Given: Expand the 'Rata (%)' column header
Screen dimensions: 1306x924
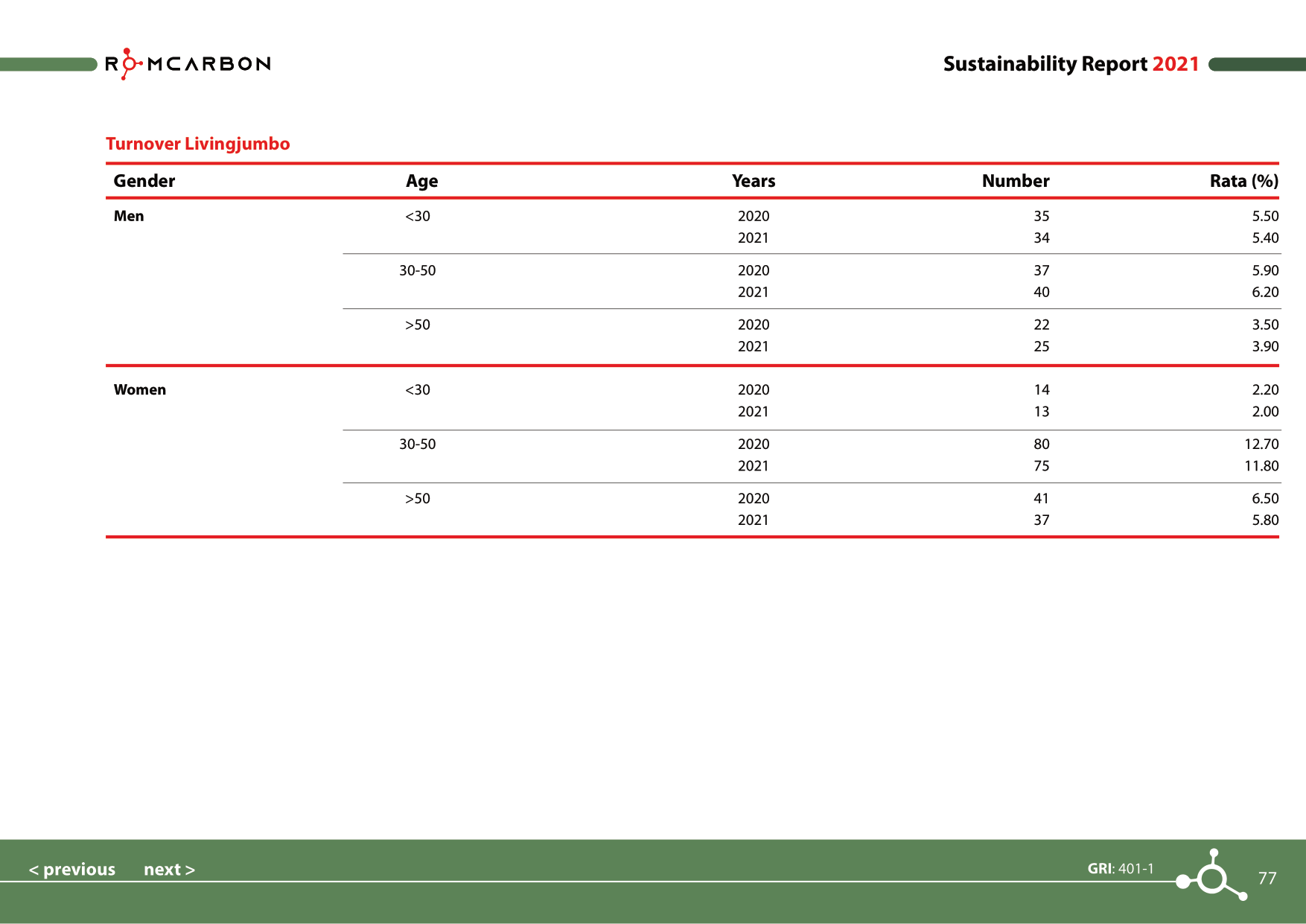Looking at the screenshot, I should click(1243, 181).
